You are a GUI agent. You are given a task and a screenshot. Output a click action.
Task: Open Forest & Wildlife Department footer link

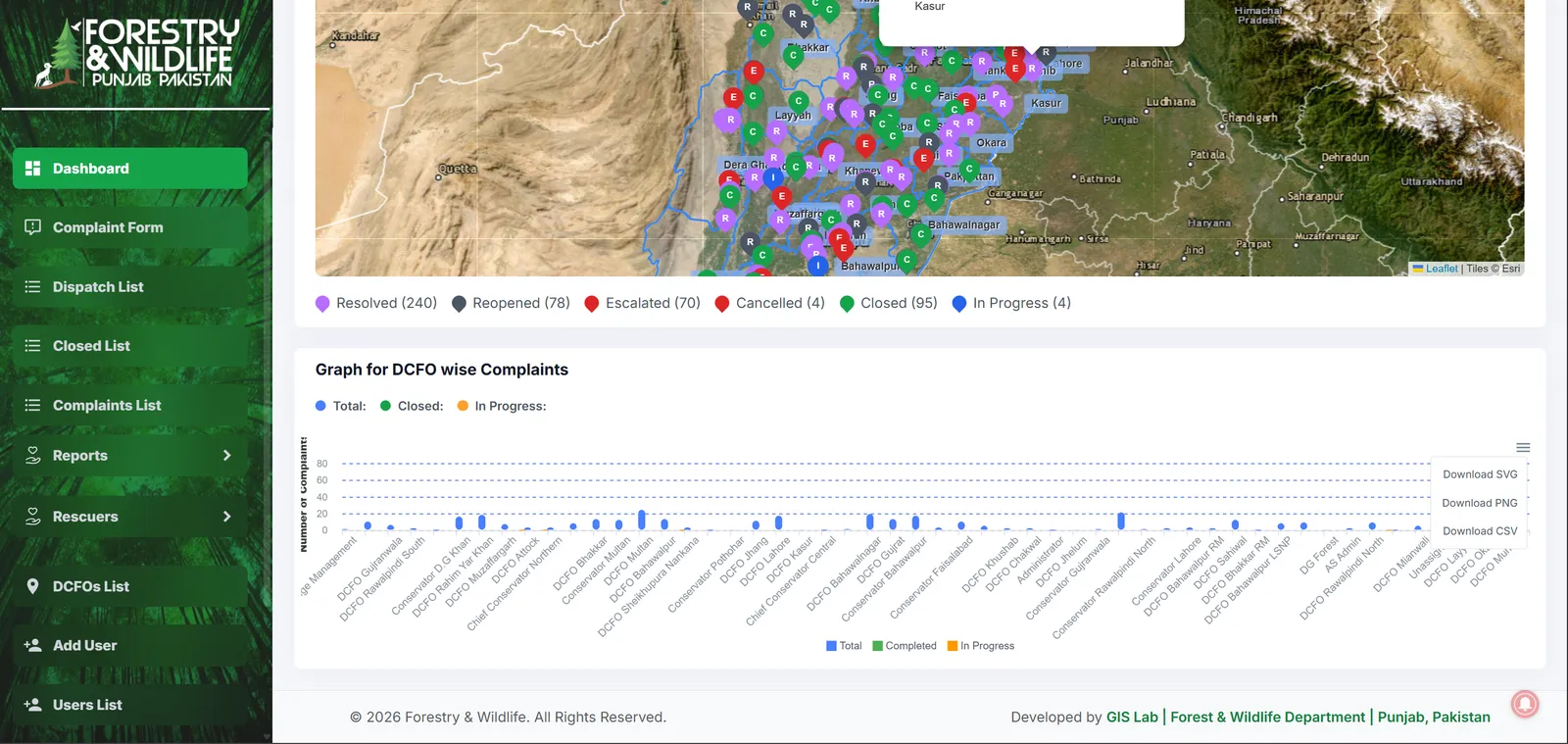pos(1267,718)
